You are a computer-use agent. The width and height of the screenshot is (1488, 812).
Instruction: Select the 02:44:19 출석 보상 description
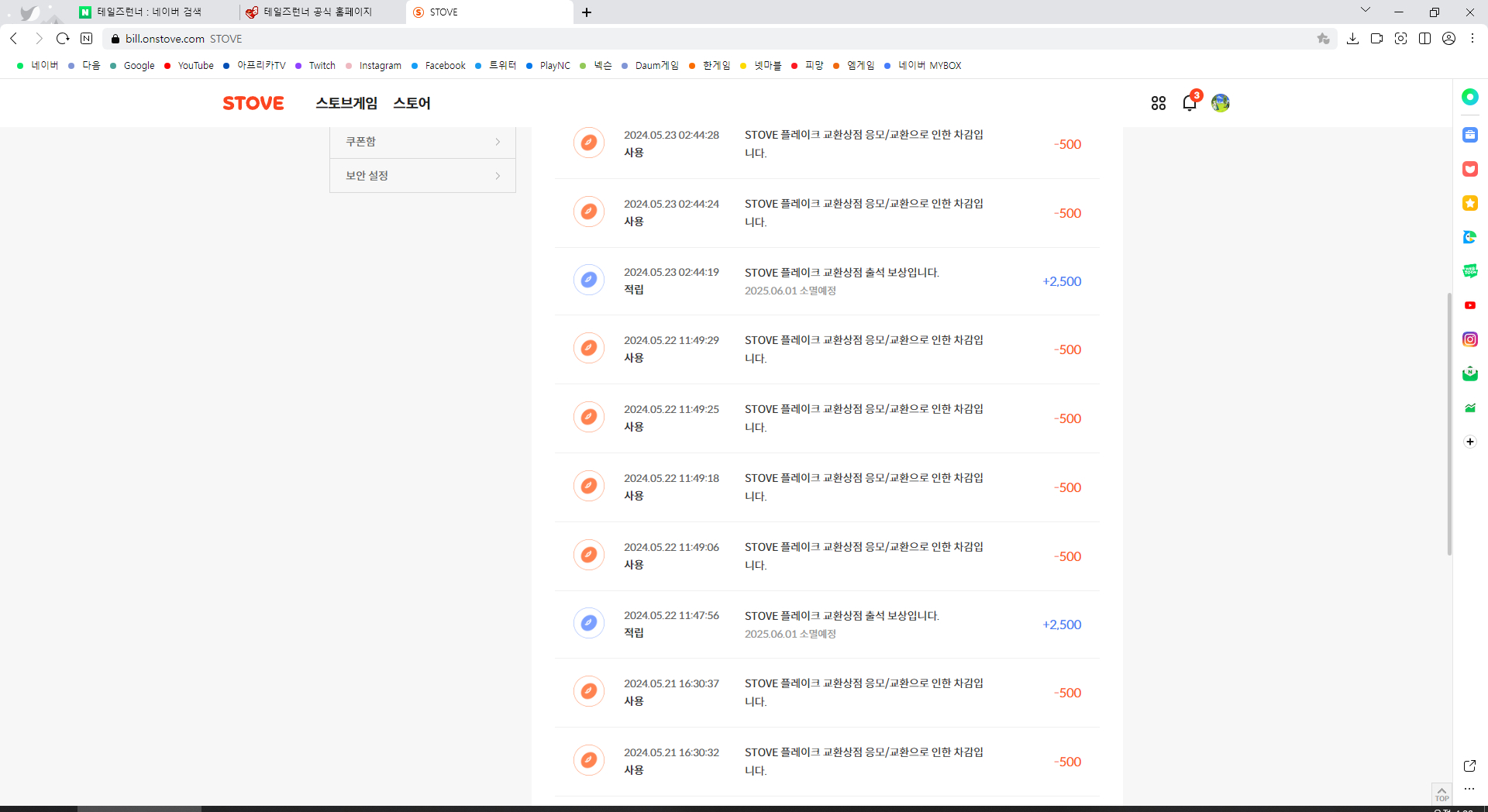842,273
